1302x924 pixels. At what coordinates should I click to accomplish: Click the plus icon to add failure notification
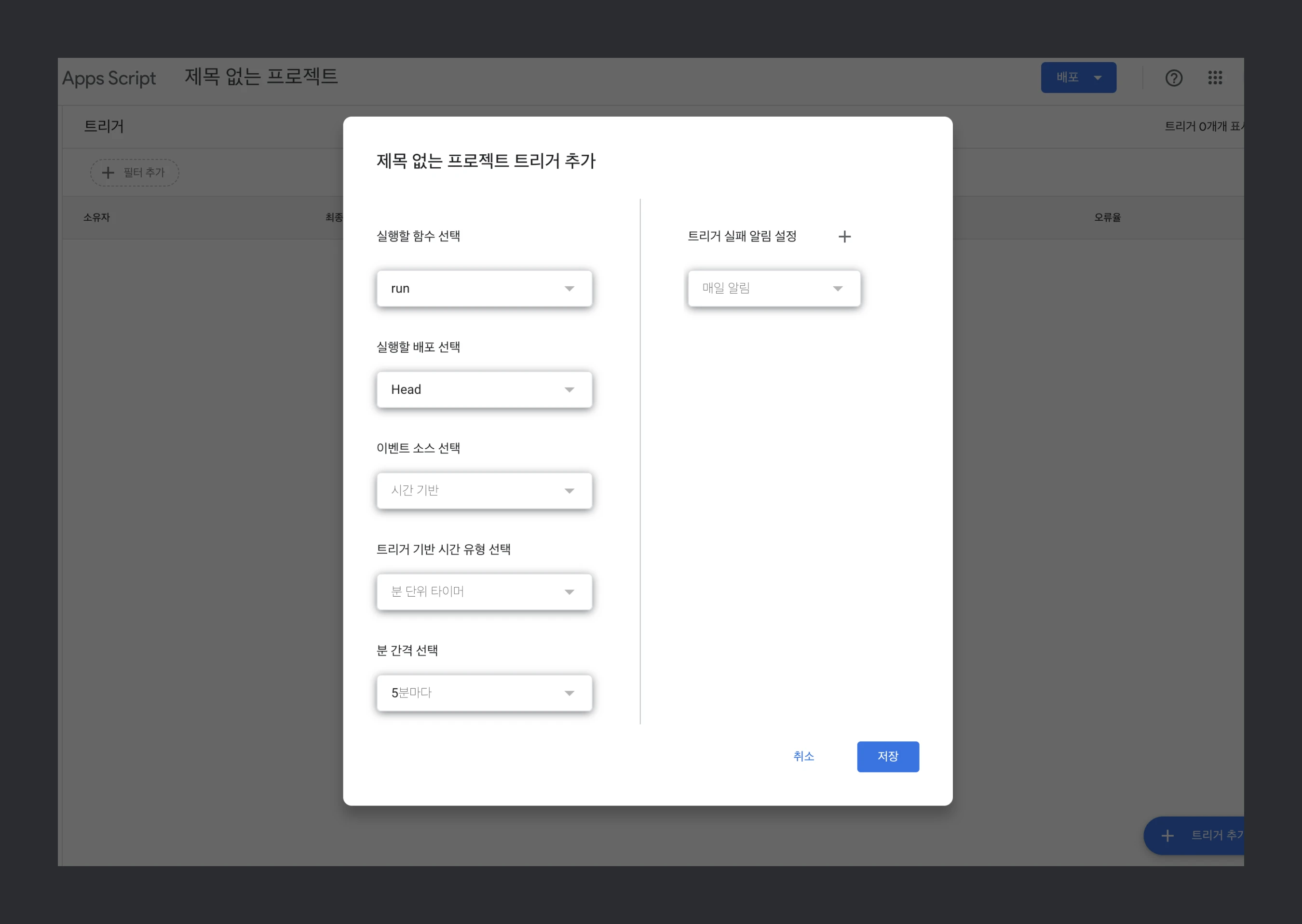point(844,237)
